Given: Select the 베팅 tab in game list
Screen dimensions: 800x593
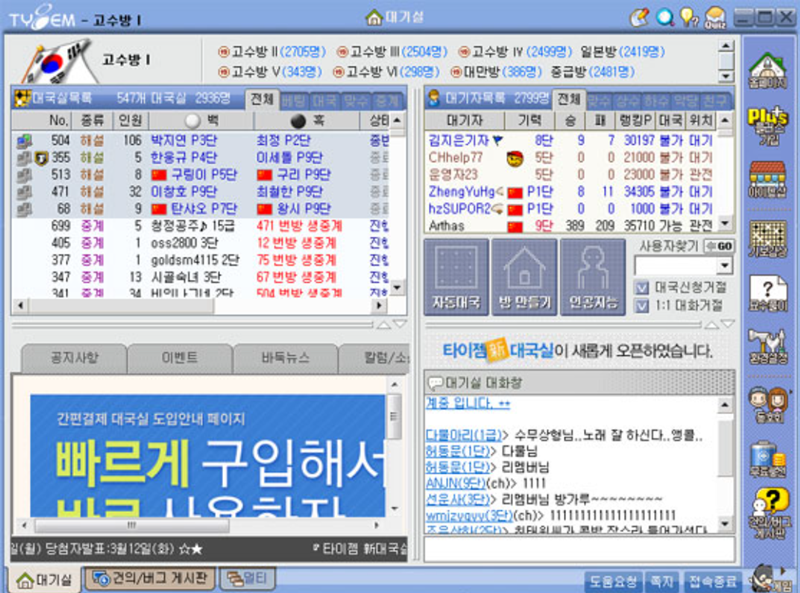Looking at the screenshot, I should (x=294, y=101).
